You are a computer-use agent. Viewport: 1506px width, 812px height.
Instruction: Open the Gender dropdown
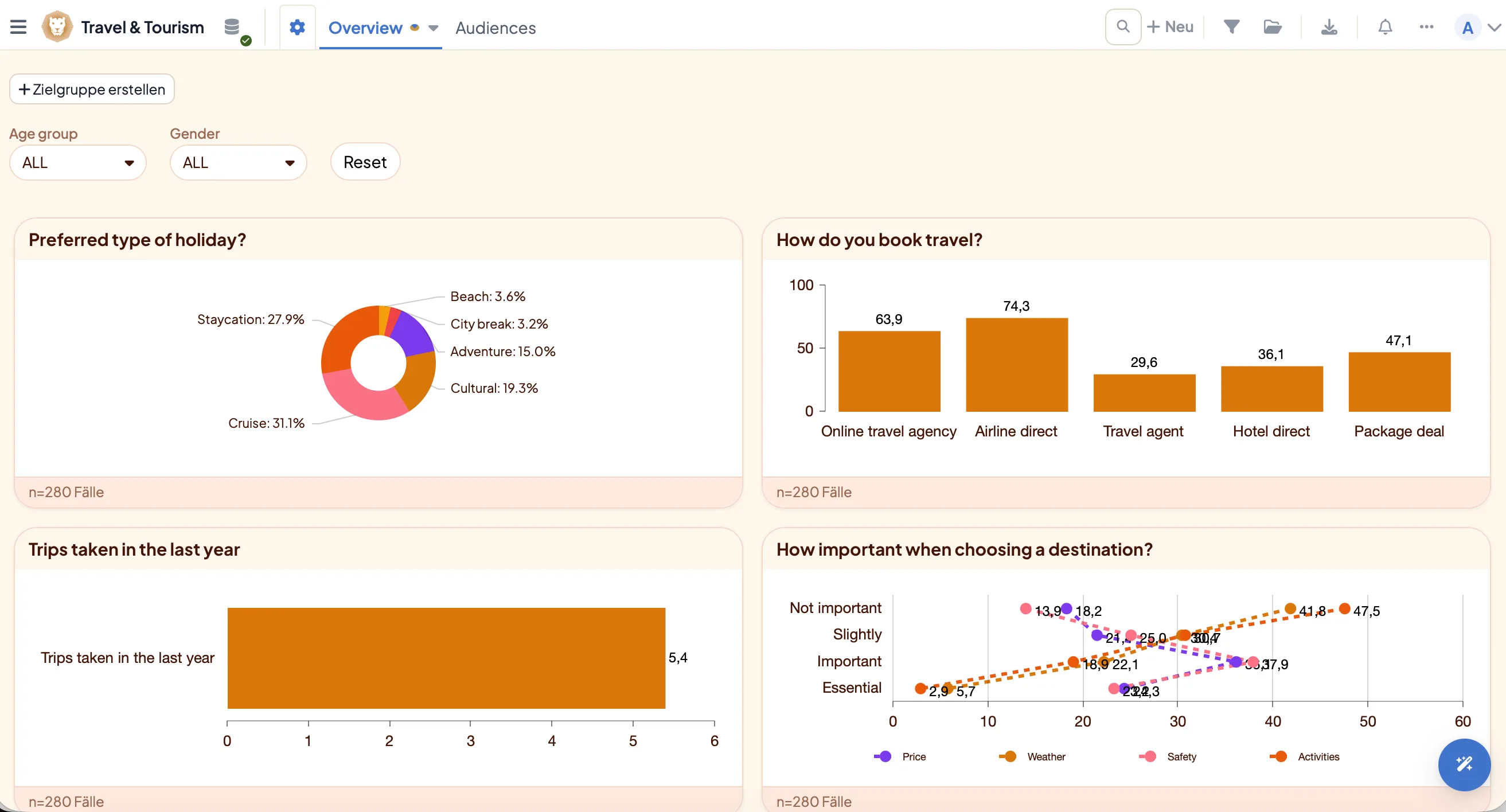(238, 162)
